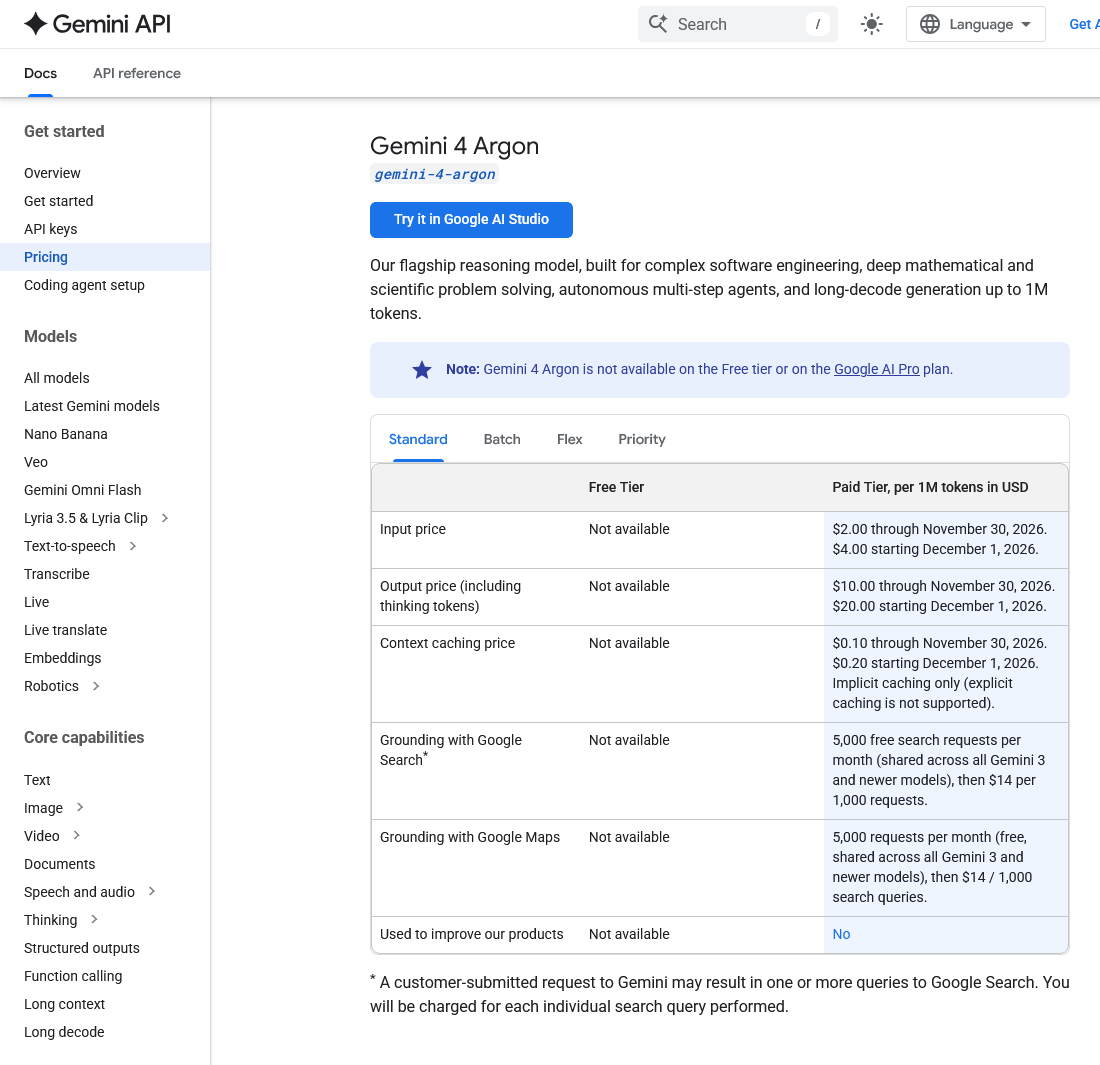This screenshot has width=1100, height=1065.
Task: Open the Overview sidebar link
Action: click(52, 173)
